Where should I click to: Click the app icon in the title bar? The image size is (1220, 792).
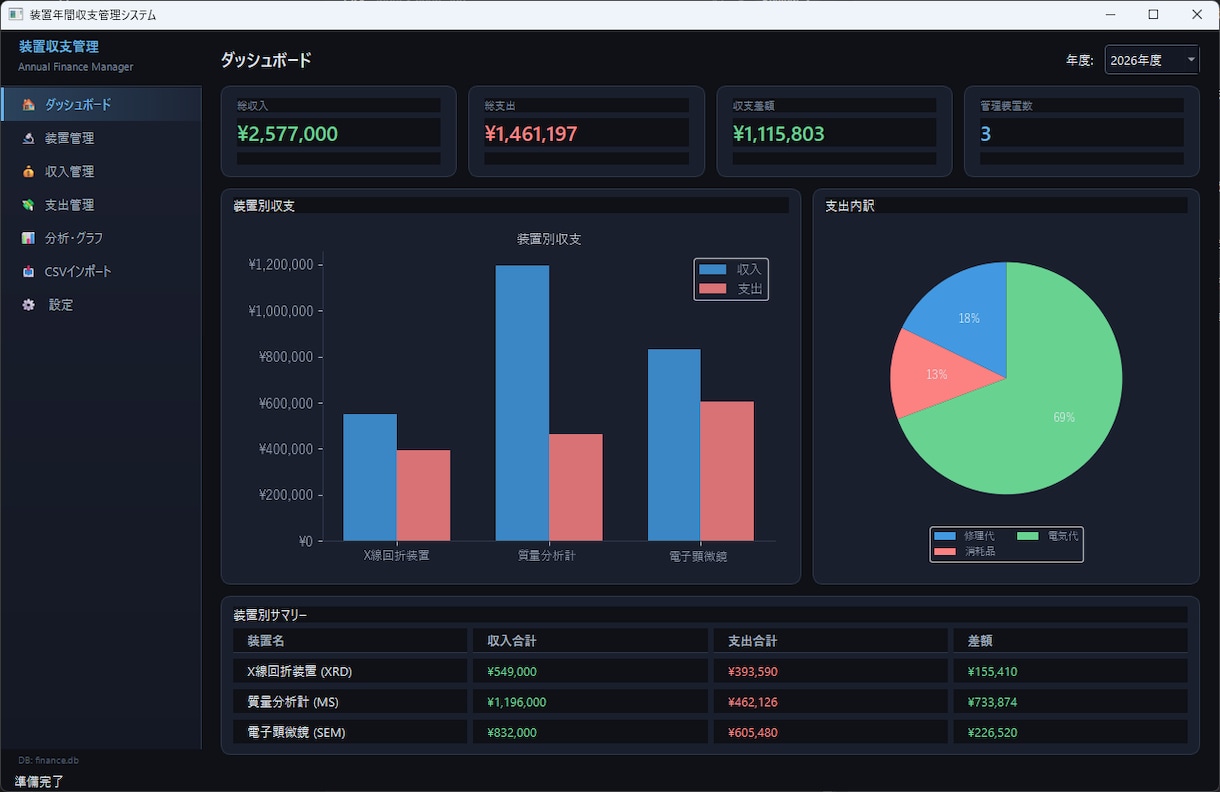click(15, 15)
